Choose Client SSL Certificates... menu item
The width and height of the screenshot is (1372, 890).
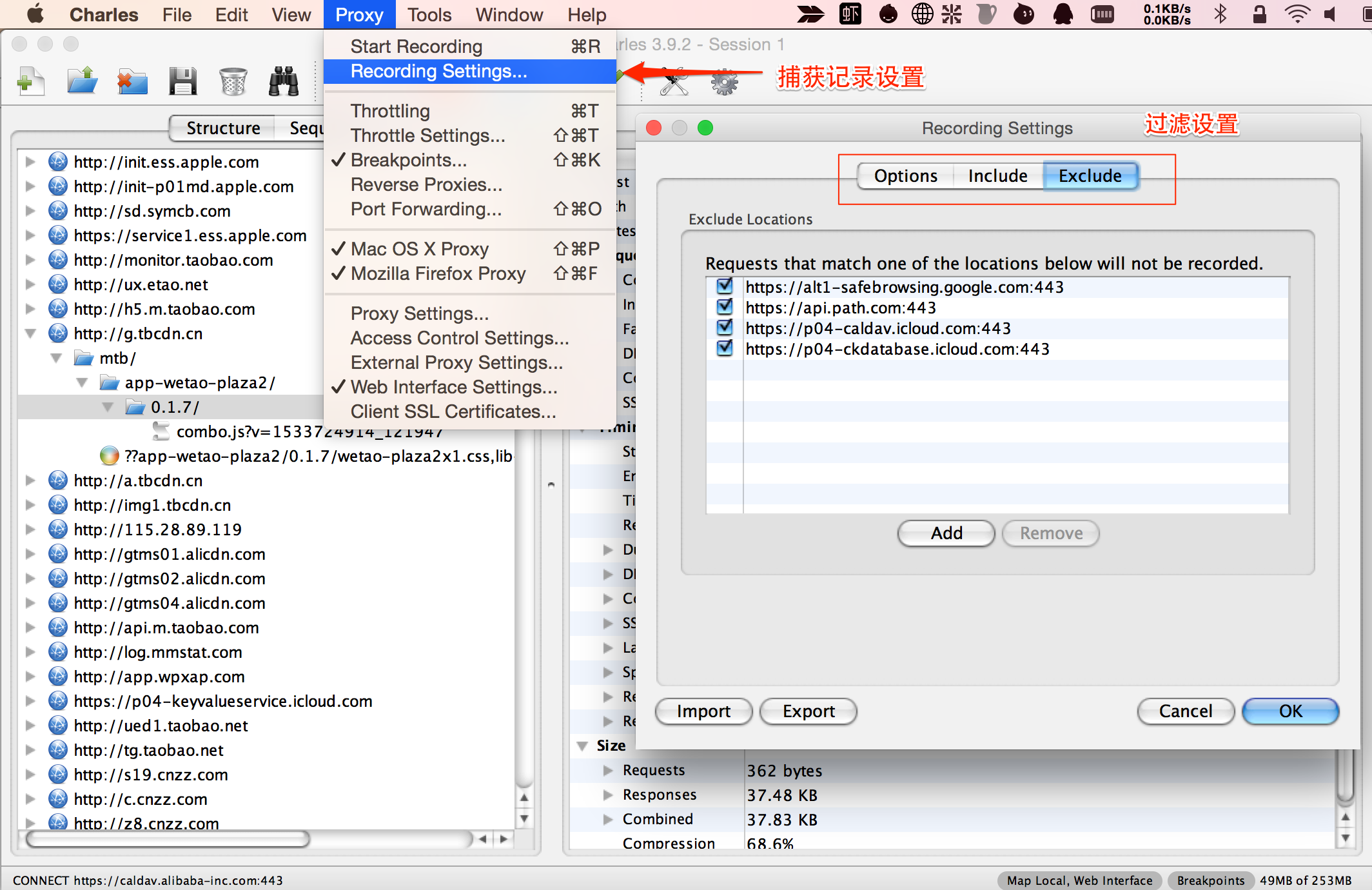coord(470,411)
